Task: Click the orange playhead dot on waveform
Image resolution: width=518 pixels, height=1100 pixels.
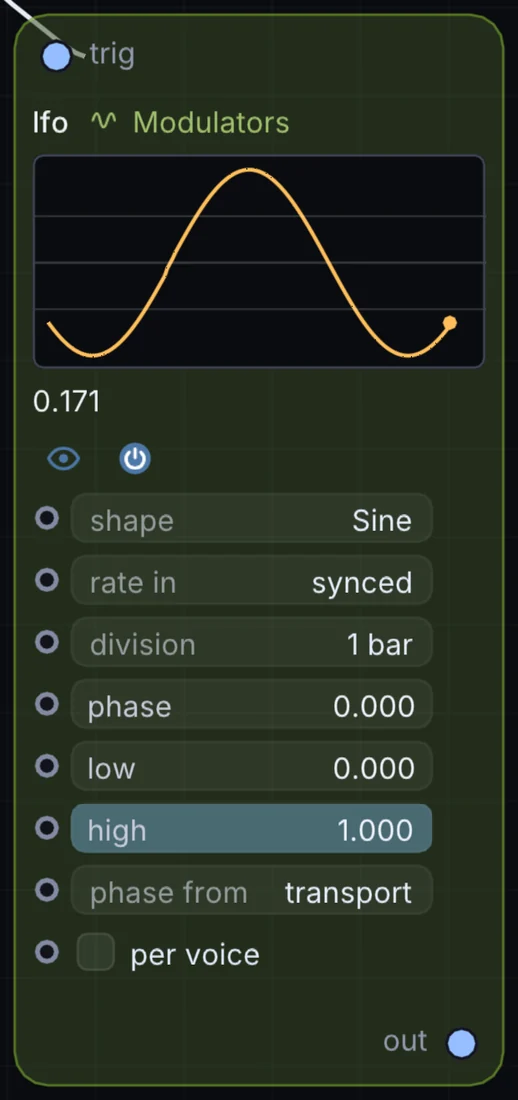Action: click(x=450, y=323)
